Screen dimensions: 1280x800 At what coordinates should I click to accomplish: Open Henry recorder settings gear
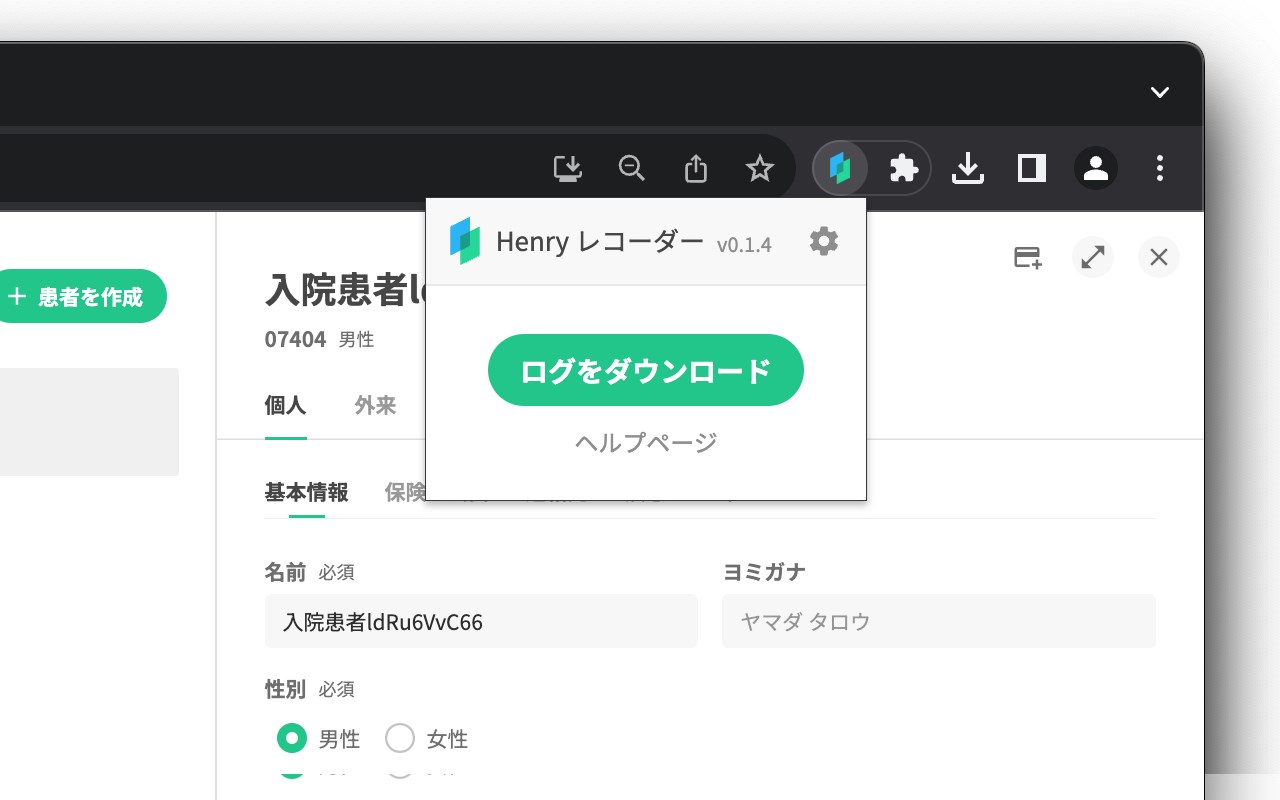pyautogui.click(x=824, y=241)
